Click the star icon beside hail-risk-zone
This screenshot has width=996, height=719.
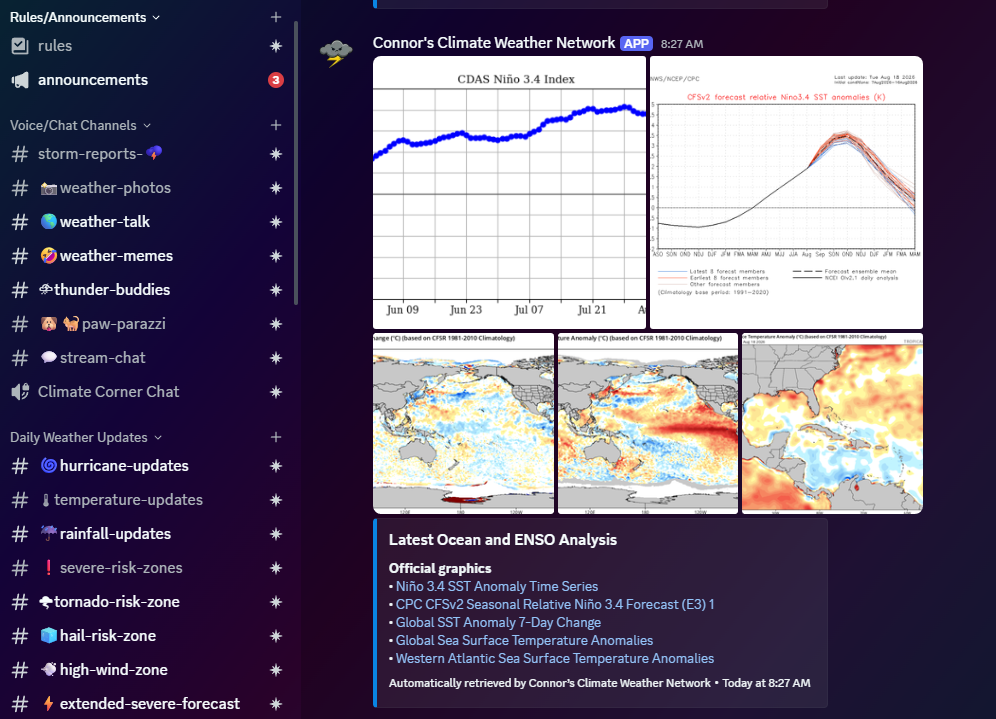[276, 636]
